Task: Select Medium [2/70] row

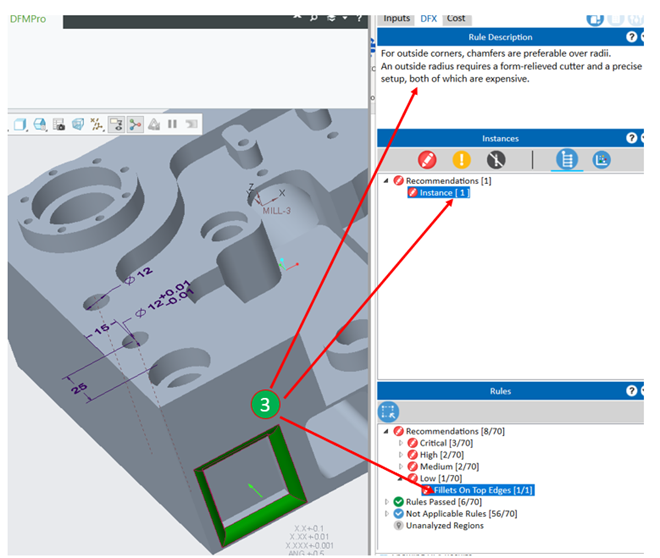Action: click(443, 466)
